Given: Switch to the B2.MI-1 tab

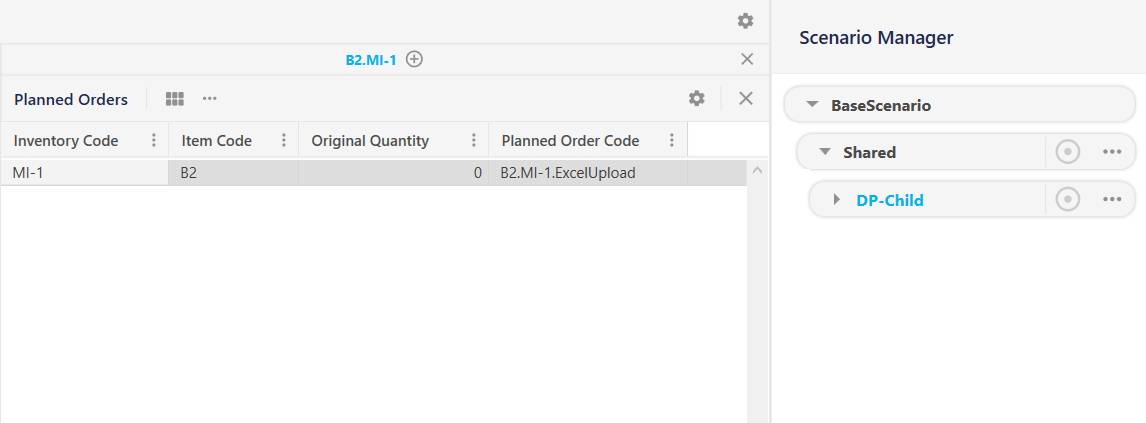Looking at the screenshot, I should click(x=371, y=60).
